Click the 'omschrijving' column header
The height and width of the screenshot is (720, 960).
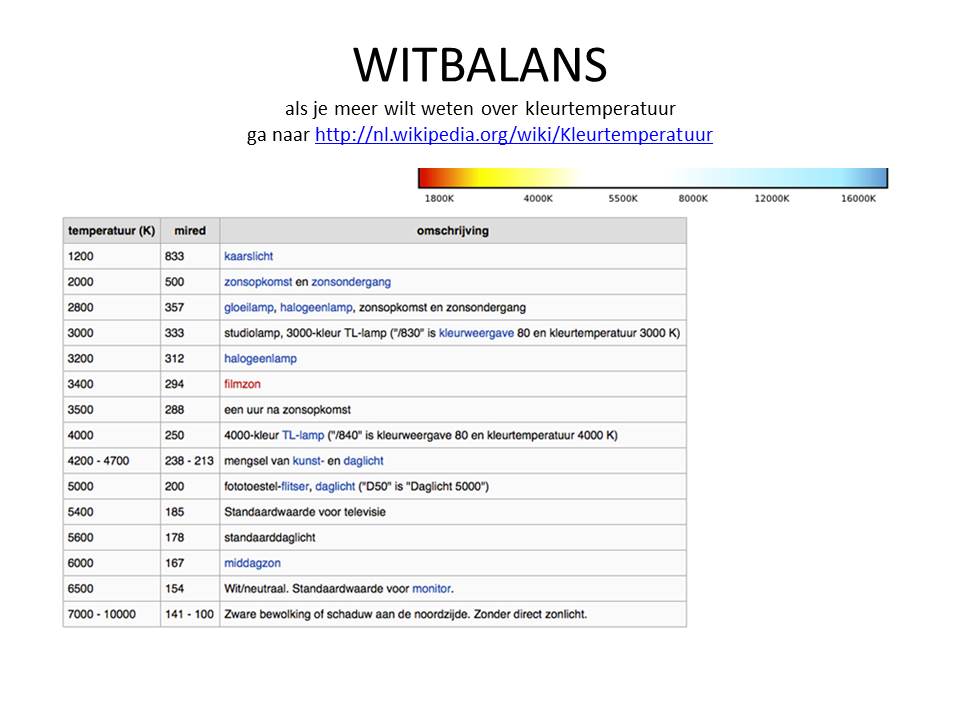click(x=452, y=231)
